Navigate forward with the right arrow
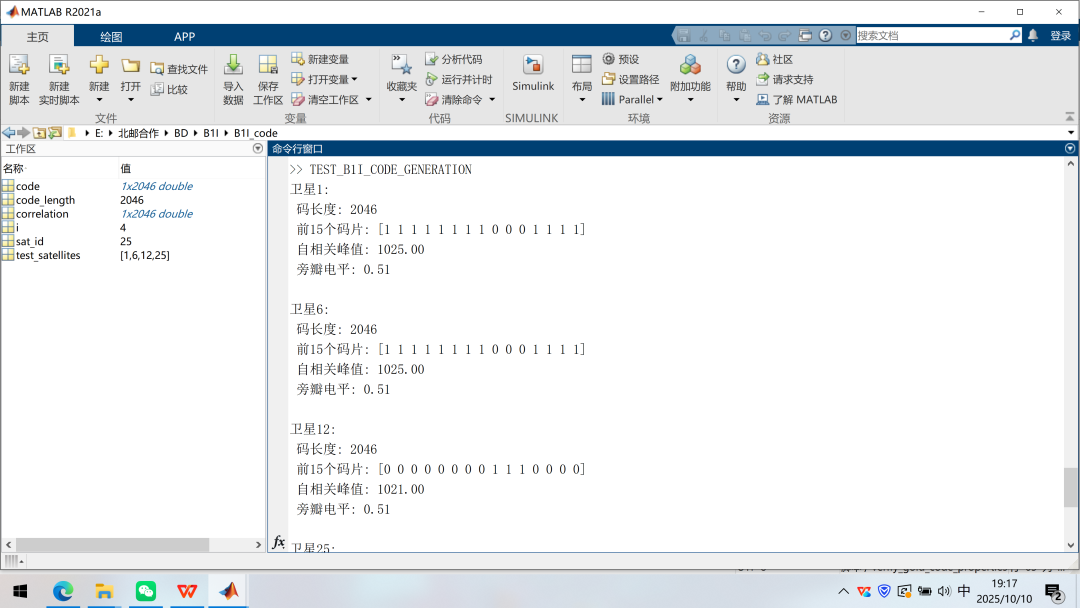 tap(23, 133)
